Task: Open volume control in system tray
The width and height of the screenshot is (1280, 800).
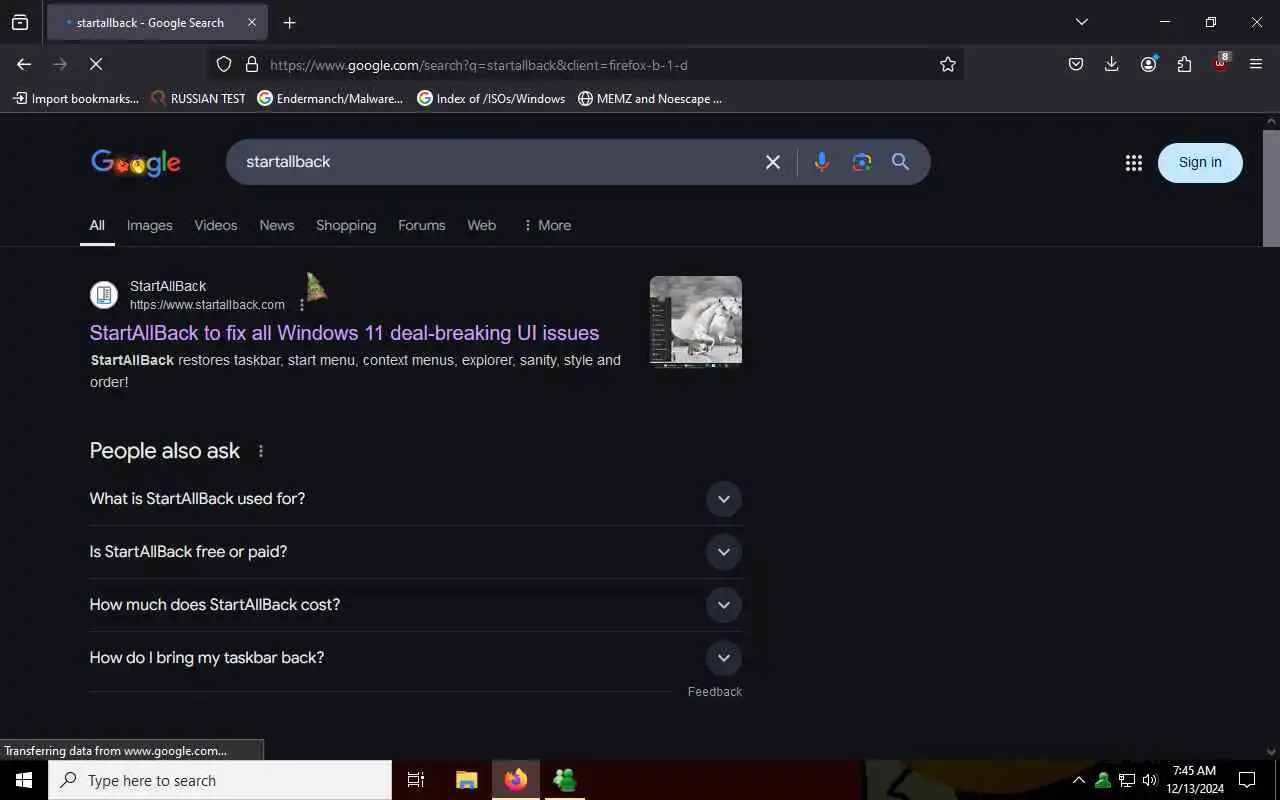Action: click(x=1150, y=780)
